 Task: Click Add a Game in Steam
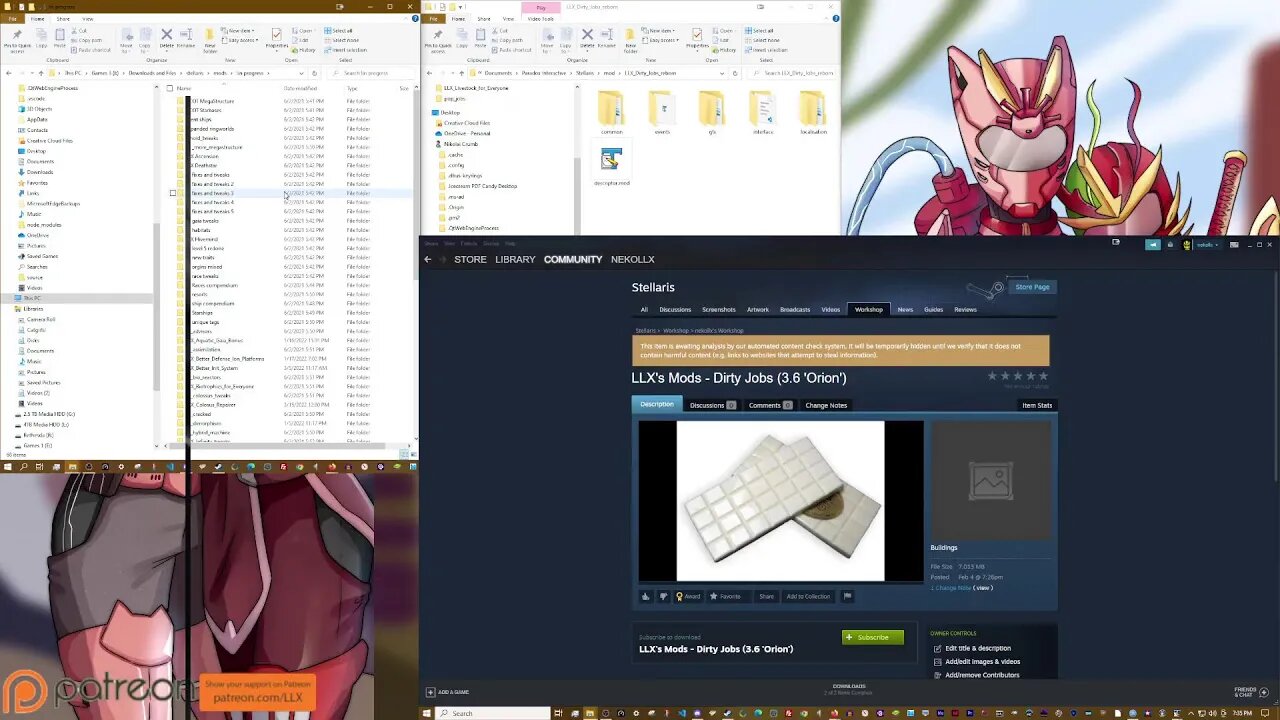[x=447, y=692]
